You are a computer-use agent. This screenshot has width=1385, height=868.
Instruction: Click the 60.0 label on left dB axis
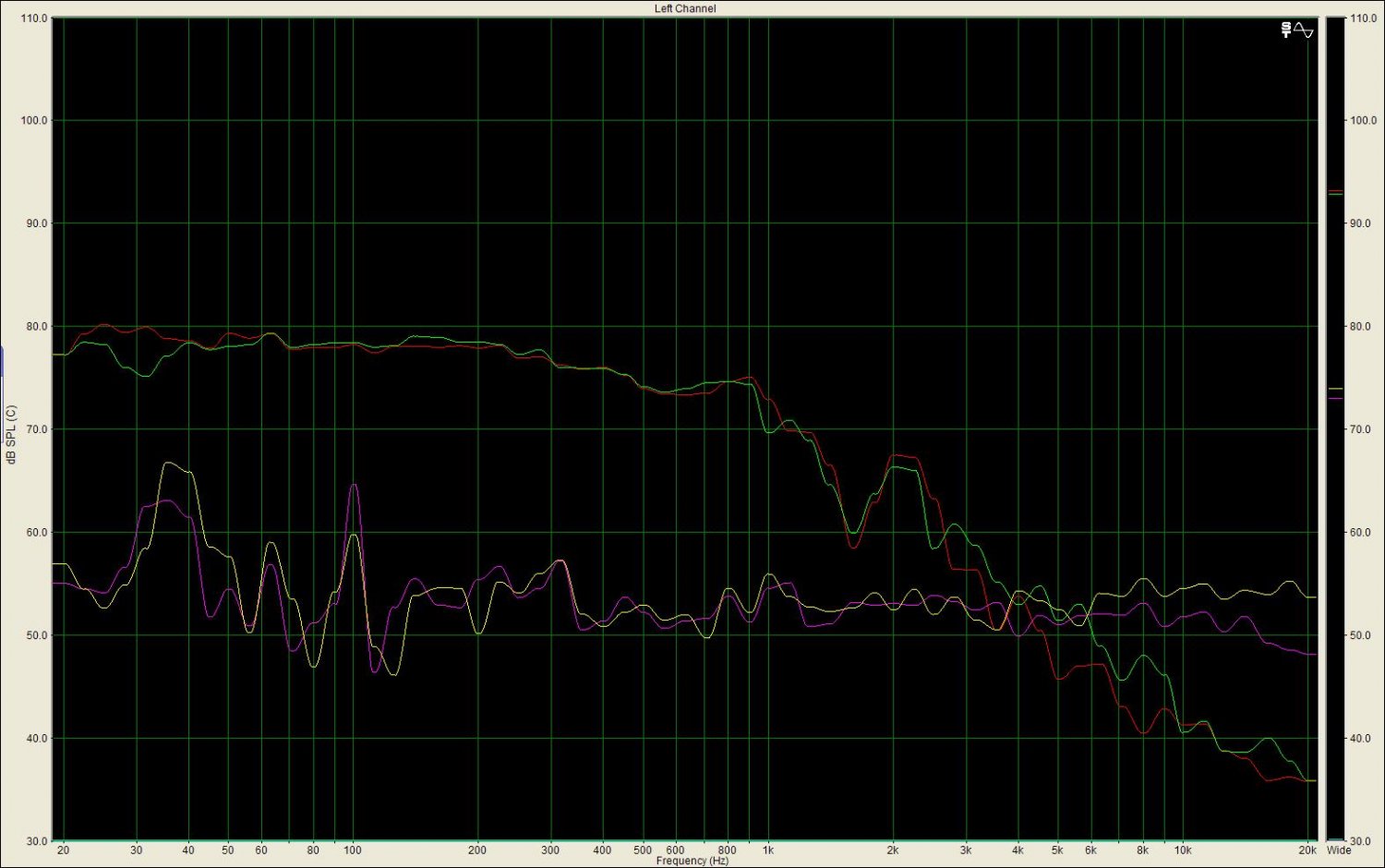tap(36, 533)
